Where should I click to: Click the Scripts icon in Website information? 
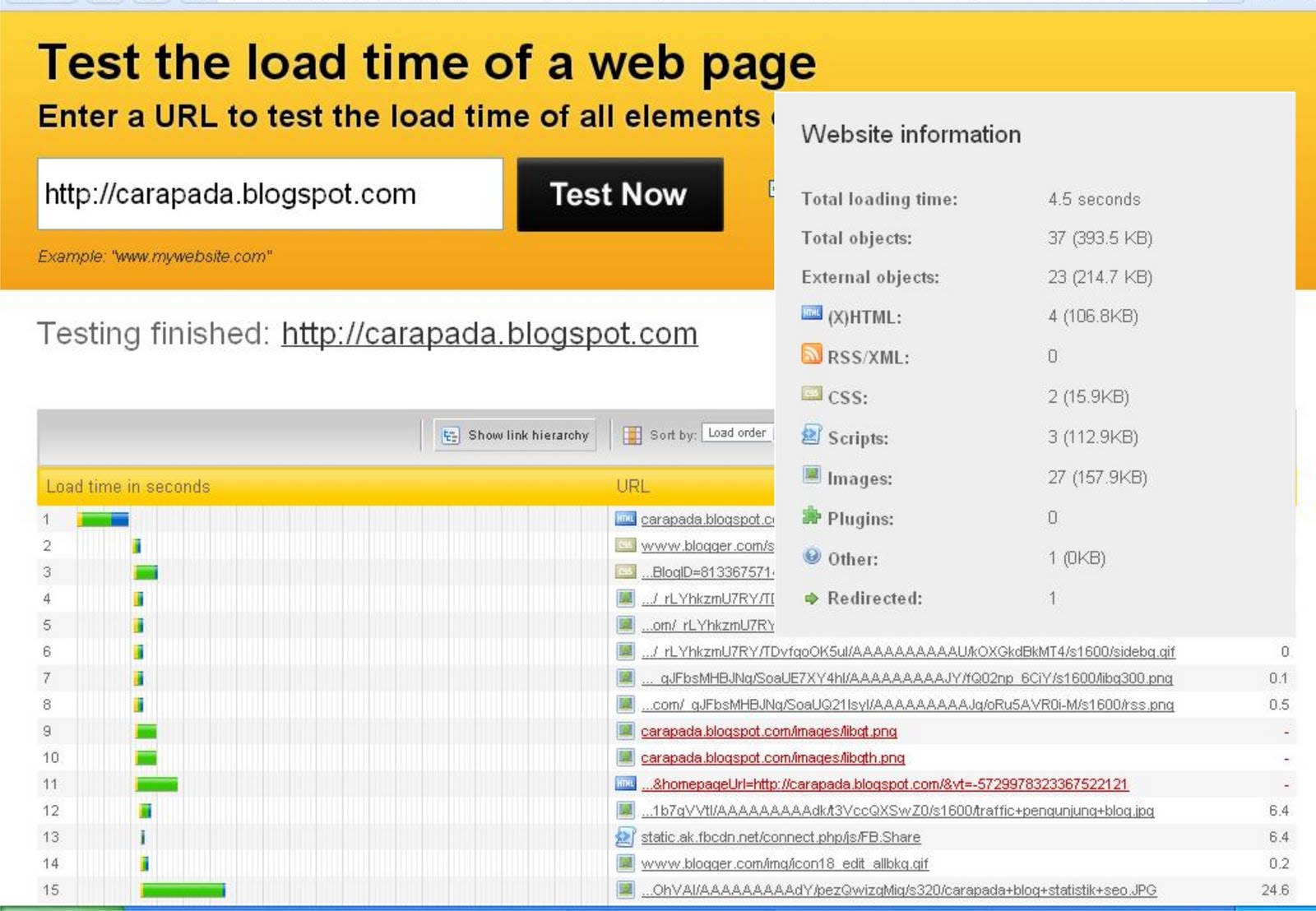pyautogui.click(x=811, y=434)
